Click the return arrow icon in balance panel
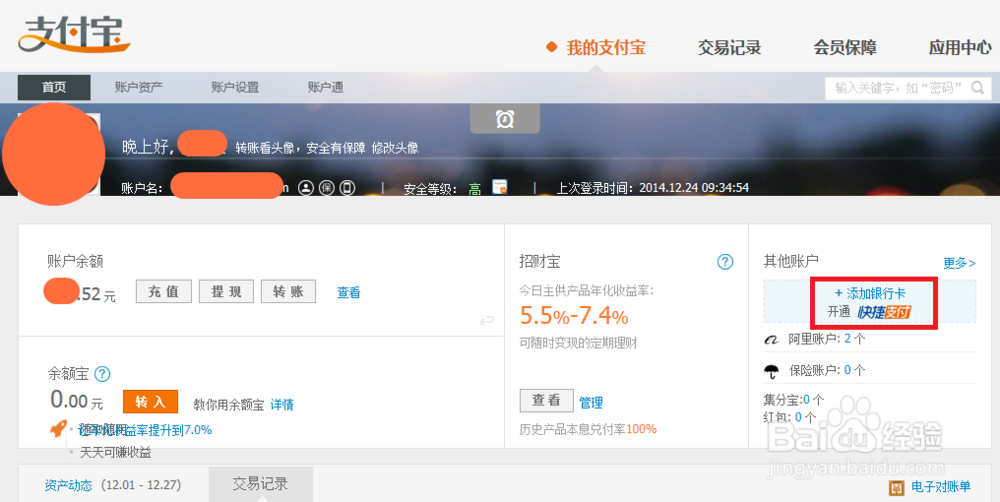Viewport: 1000px width, 502px height. pyautogui.click(x=487, y=321)
